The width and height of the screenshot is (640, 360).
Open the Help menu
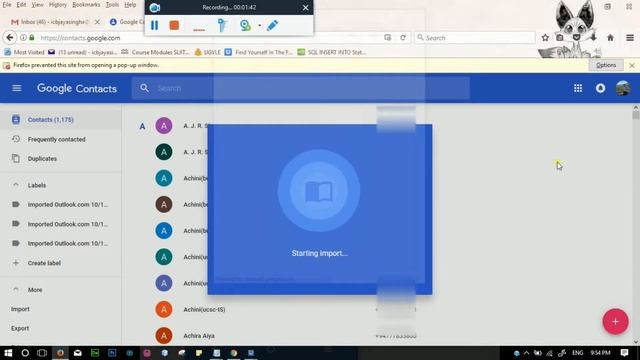pos(130,5)
